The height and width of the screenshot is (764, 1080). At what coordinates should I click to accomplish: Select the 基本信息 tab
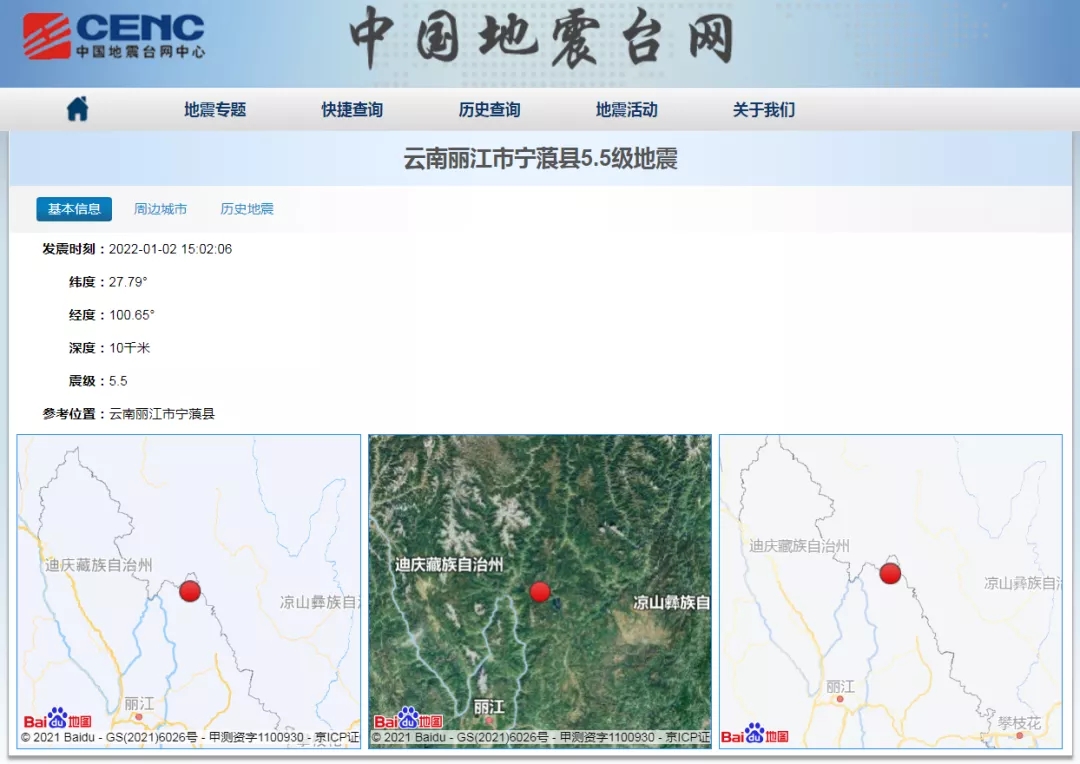74,209
